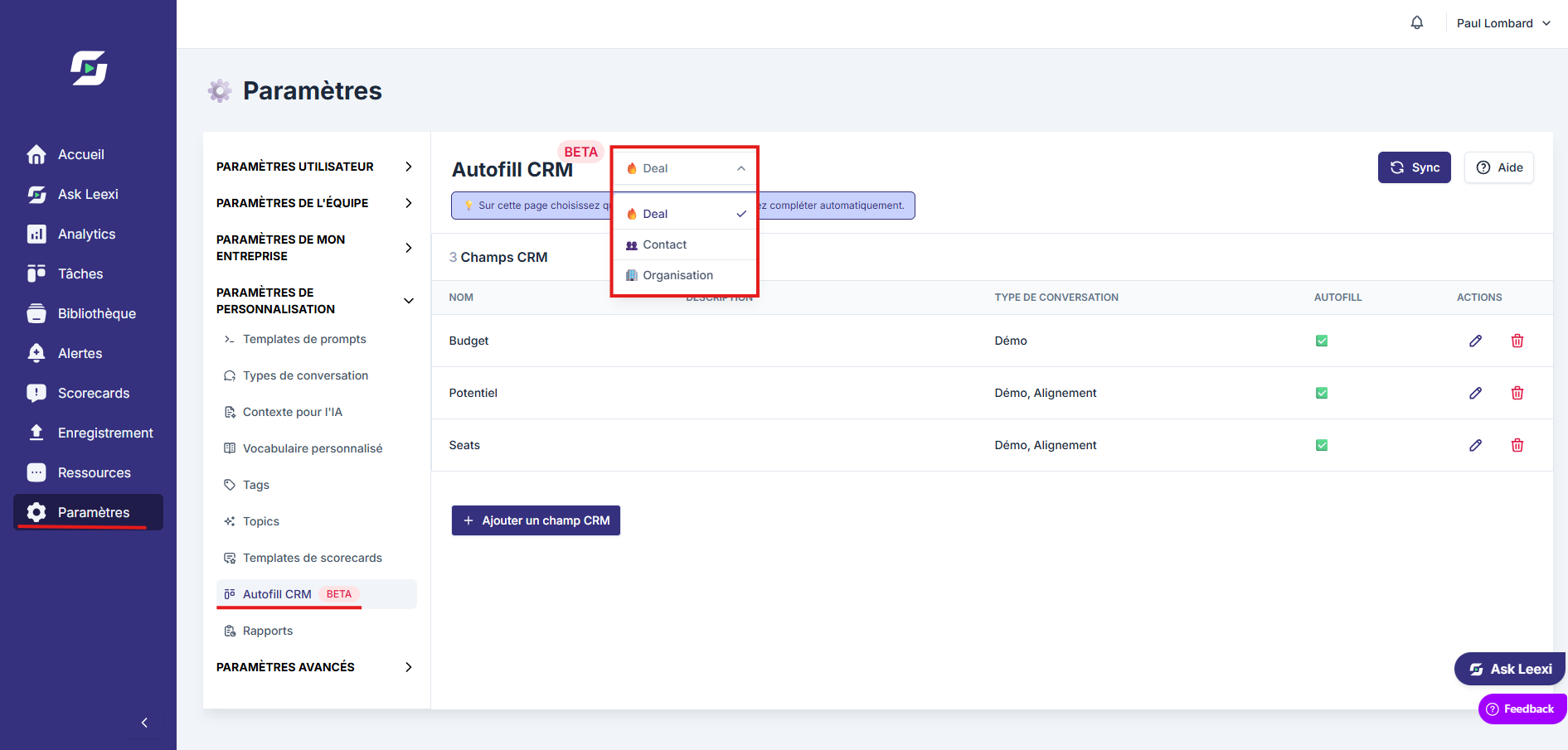Open the Ressources section
1568x750 pixels.
point(88,472)
